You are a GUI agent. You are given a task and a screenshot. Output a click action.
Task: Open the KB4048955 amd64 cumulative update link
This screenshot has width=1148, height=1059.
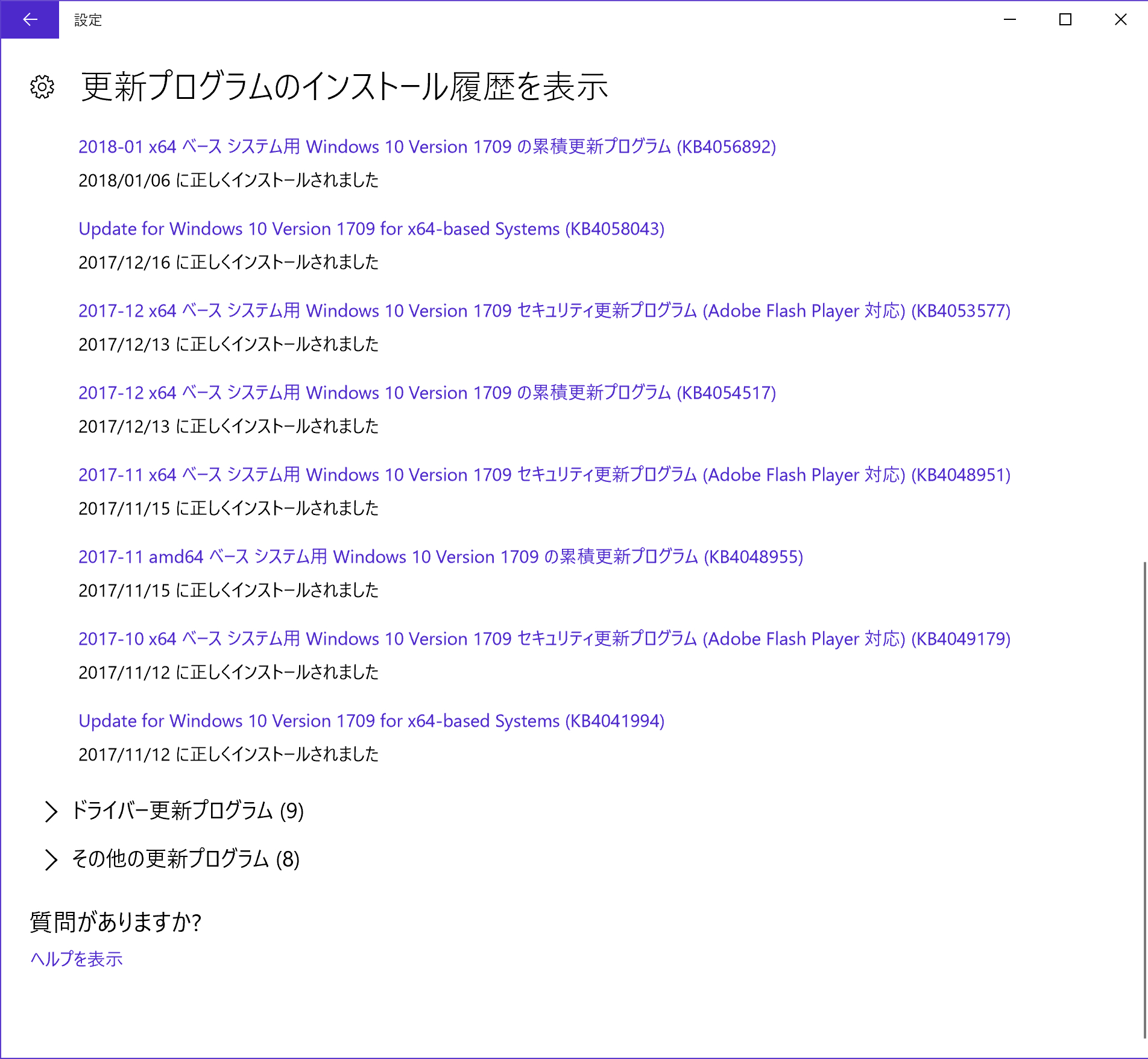coord(441,557)
